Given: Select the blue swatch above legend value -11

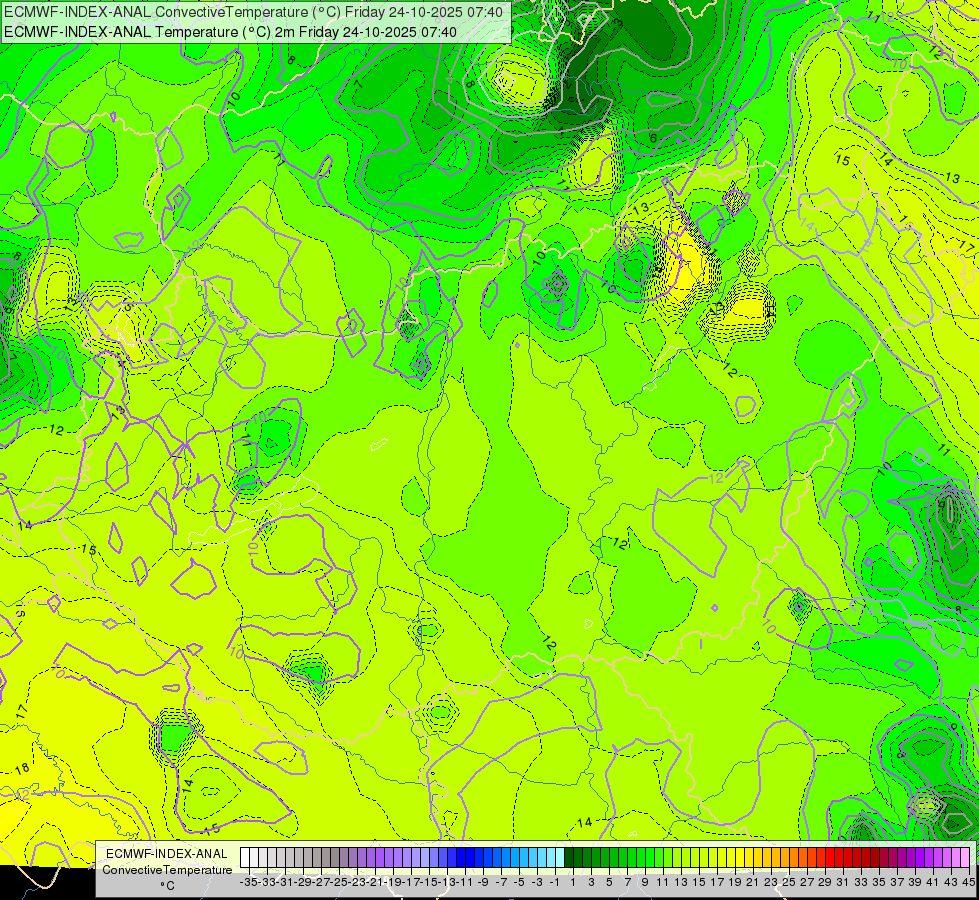Looking at the screenshot, I should (x=461, y=858).
